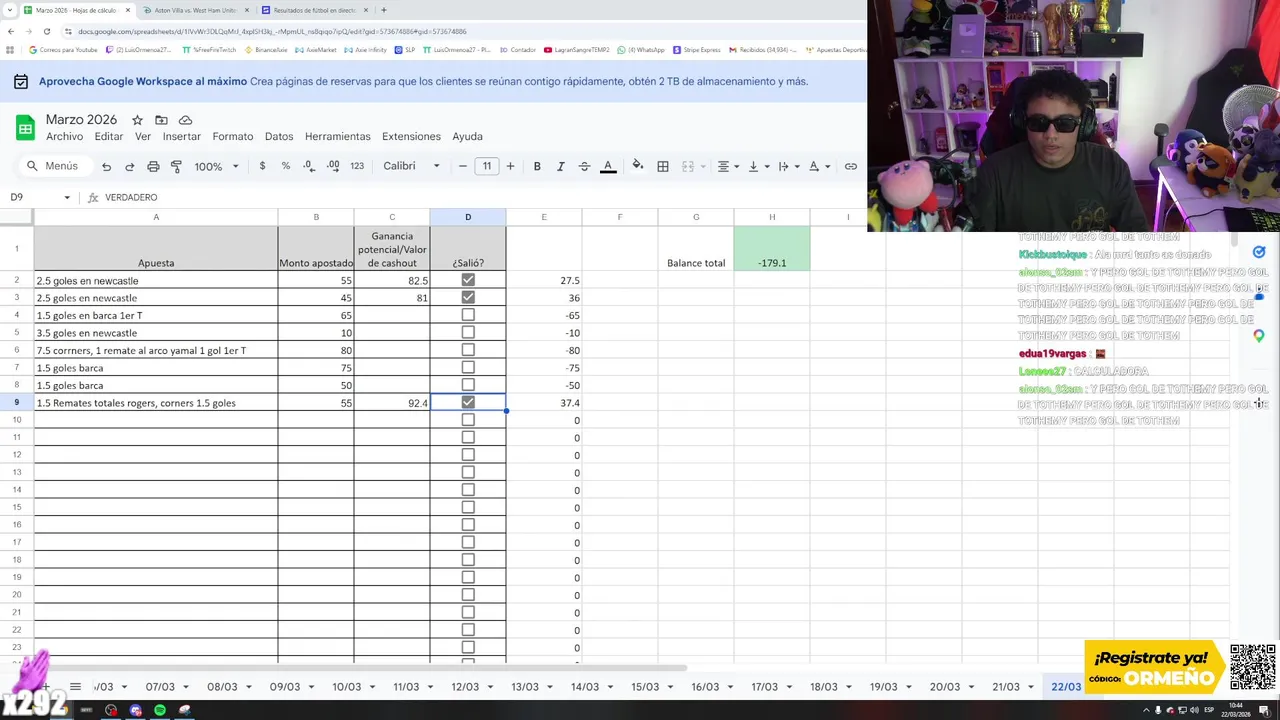Star the Marzo 2026 document

click(x=137, y=120)
